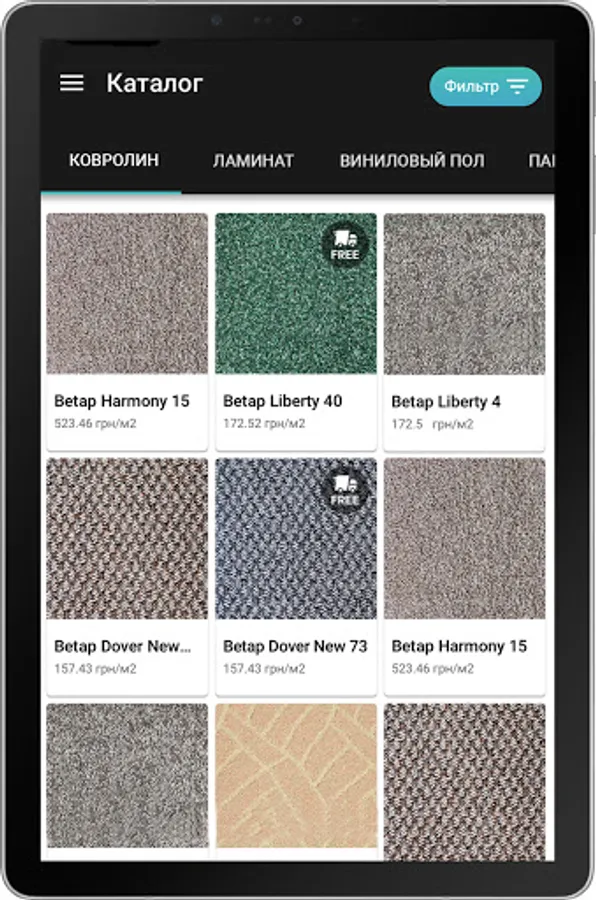Open the Фильтр button
596x900 pixels.
[485, 87]
